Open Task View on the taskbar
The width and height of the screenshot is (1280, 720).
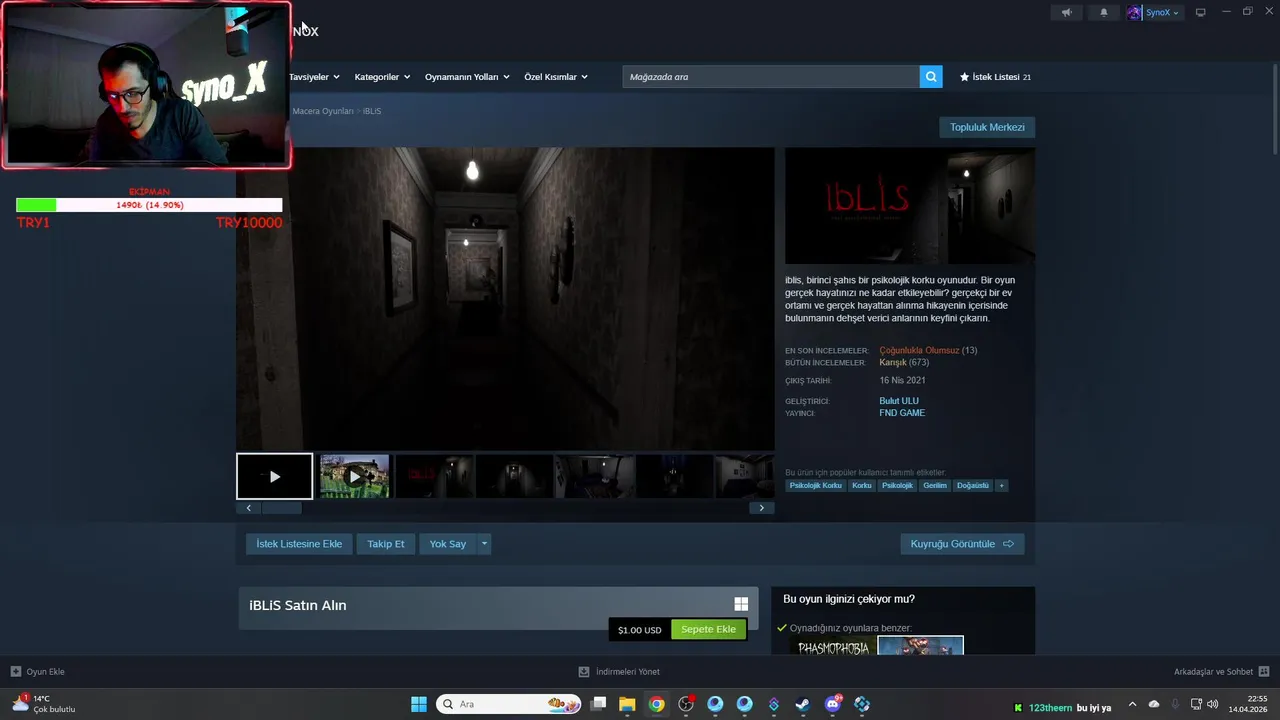click(x=598, y=705)
